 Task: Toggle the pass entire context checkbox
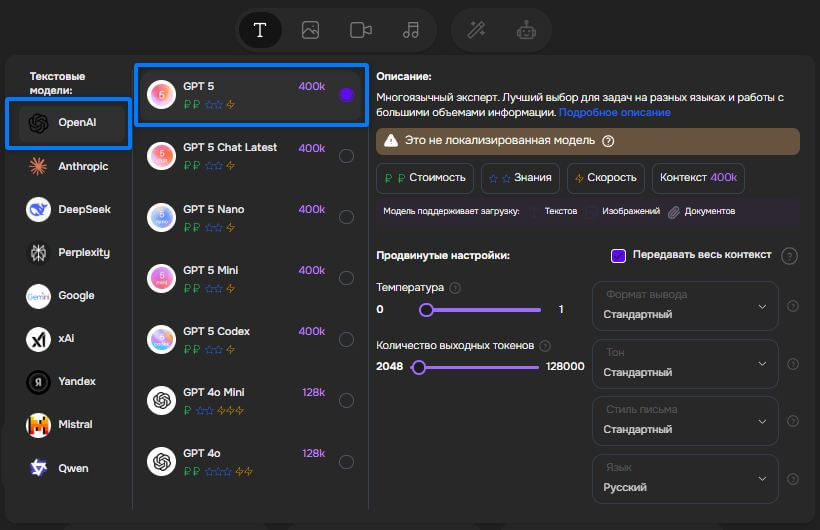tap(618, 255)
